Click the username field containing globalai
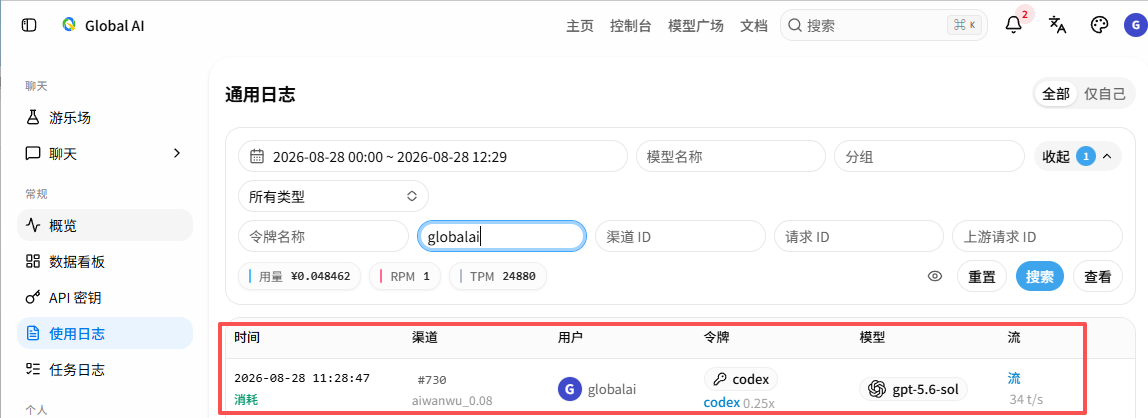 tap(502, 236)
